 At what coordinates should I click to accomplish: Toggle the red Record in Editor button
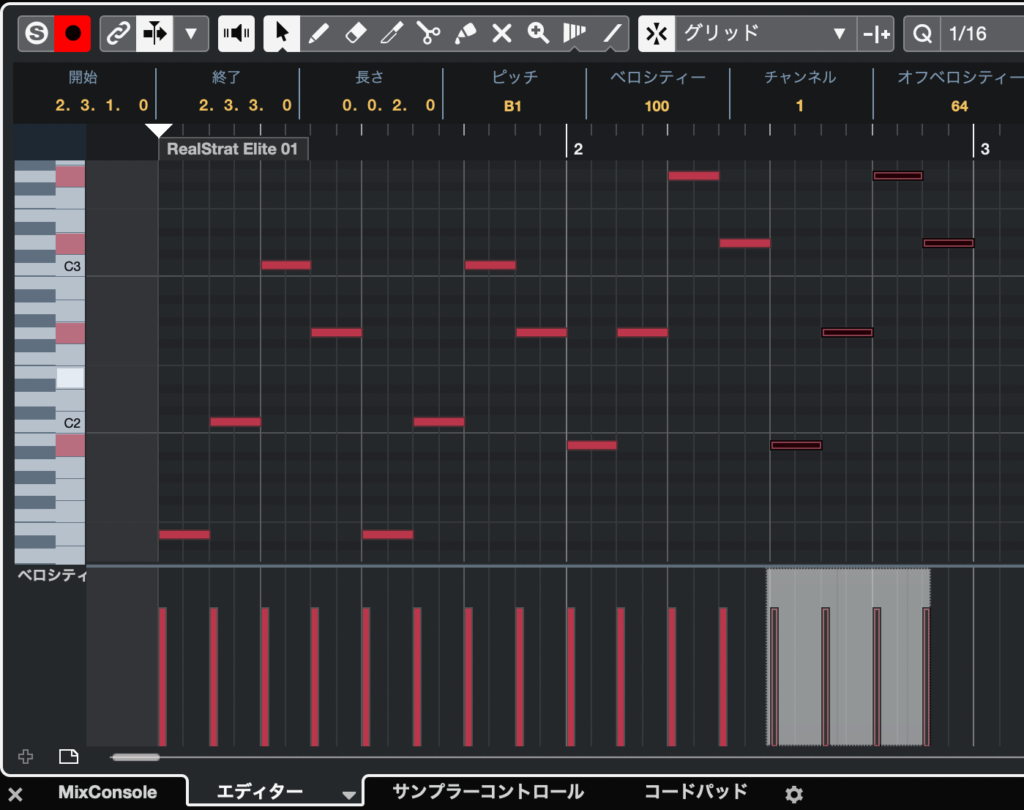point(72,34)
